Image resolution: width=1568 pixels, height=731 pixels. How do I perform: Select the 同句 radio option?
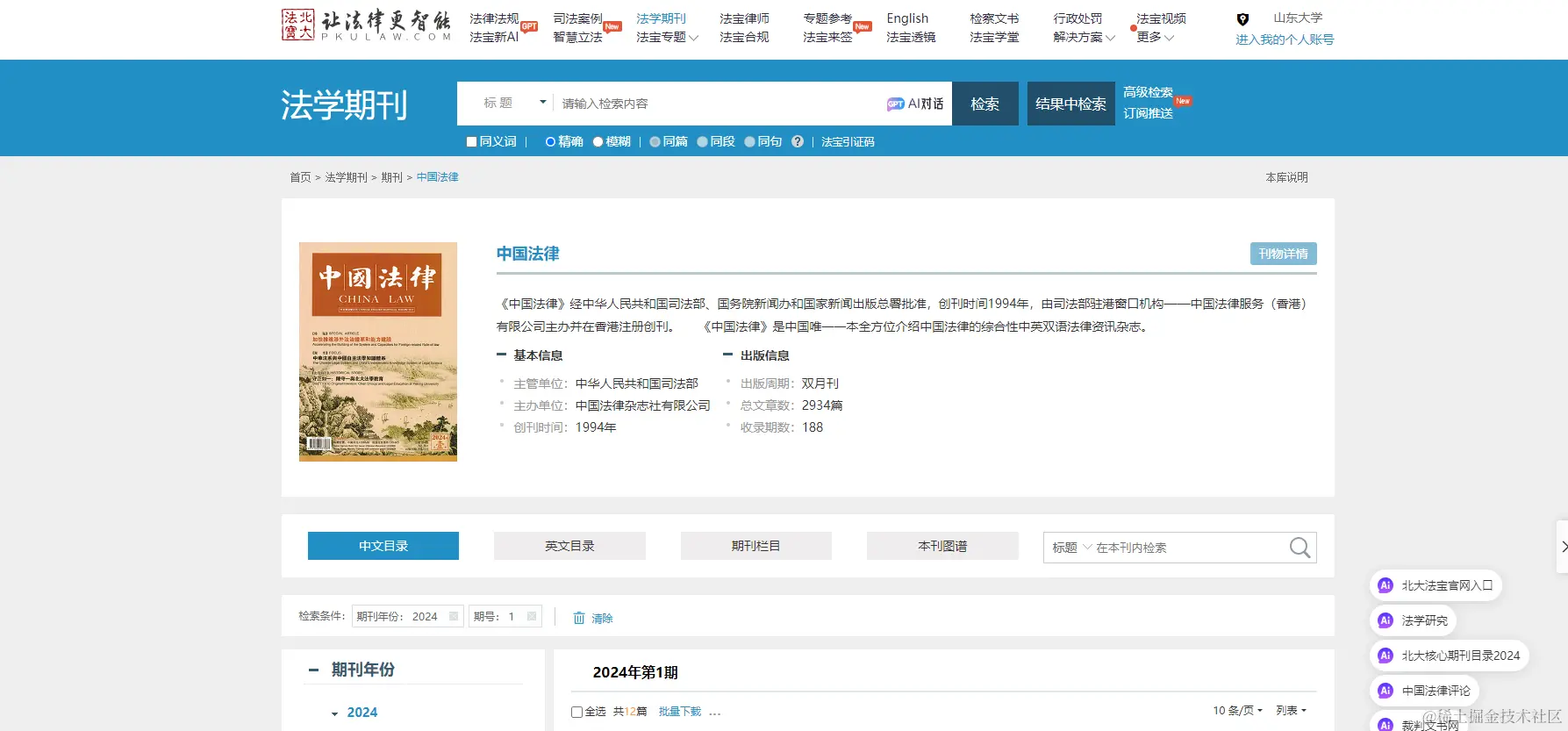pos(749,141)
